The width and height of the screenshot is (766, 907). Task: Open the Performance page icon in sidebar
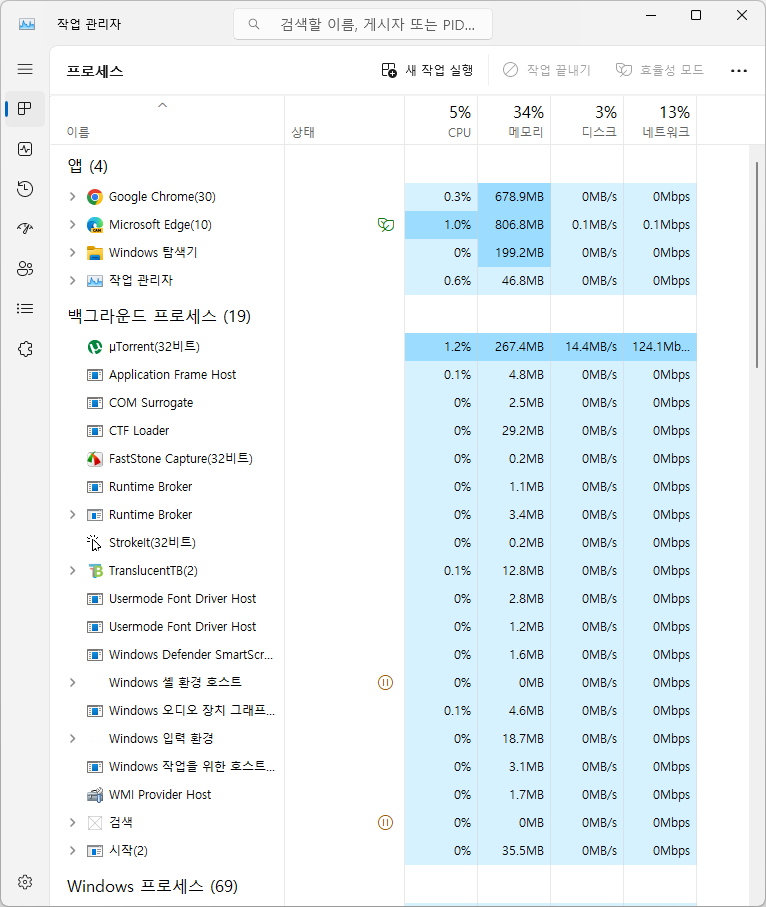(25, 149)
